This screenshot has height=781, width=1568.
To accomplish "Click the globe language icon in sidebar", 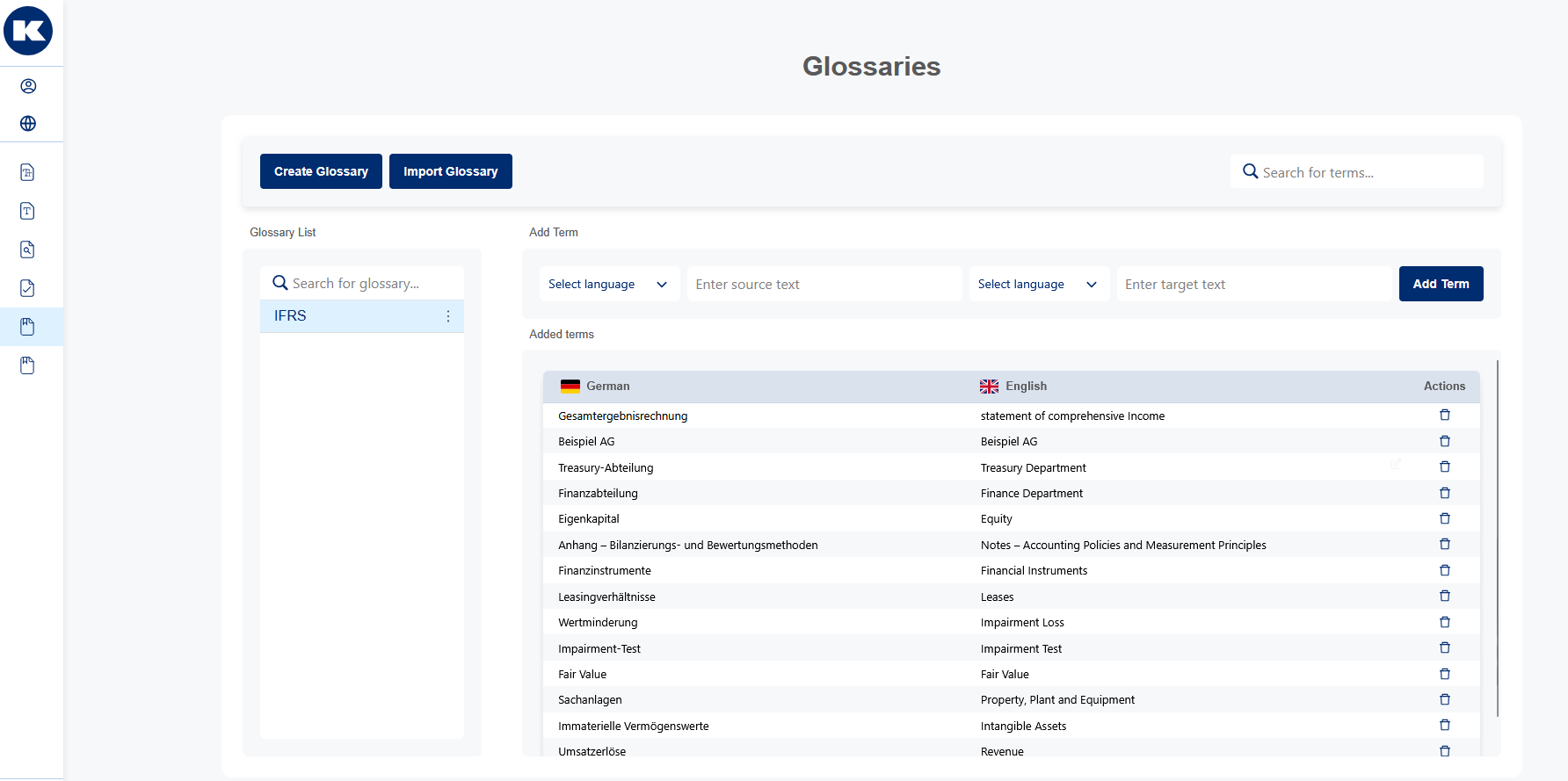I will 28,124.
